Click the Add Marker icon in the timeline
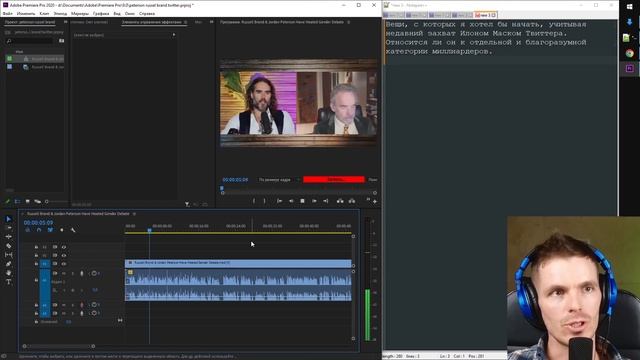The width and height of the screenshot is (640, 360). point(62,230)
